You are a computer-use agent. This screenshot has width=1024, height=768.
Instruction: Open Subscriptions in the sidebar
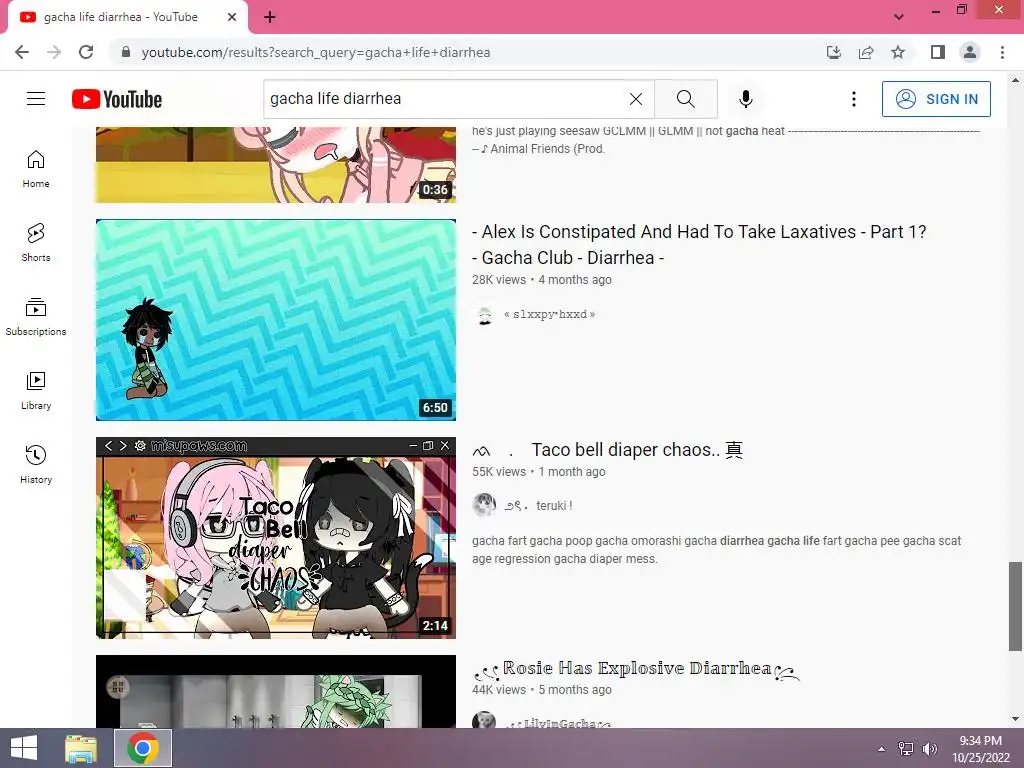tap(36, 316)
